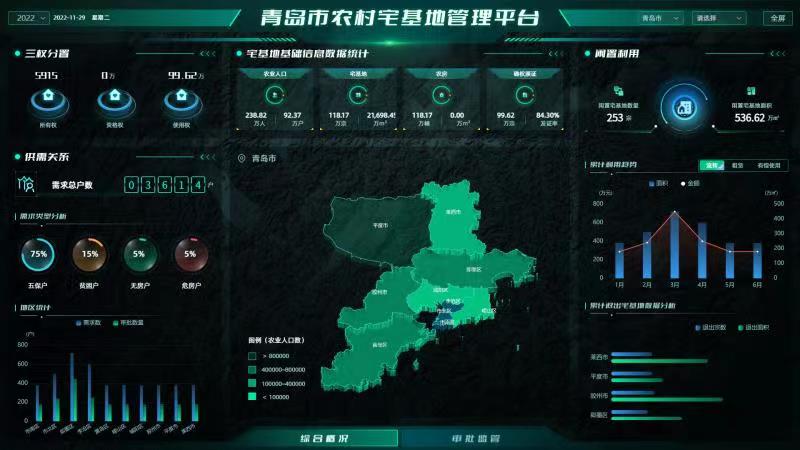This screenshot has height=450, width=800.
Task: Select the 有偿使用 trend option
Action: (770, 165)
